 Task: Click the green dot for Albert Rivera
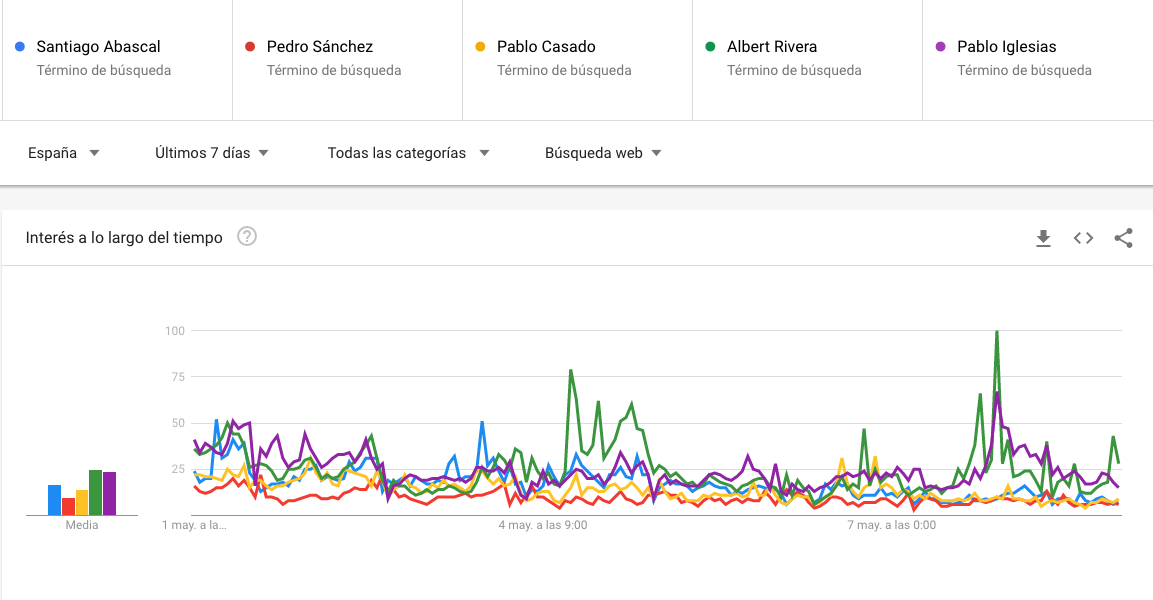pyautogui.click(x=711, y=47)
